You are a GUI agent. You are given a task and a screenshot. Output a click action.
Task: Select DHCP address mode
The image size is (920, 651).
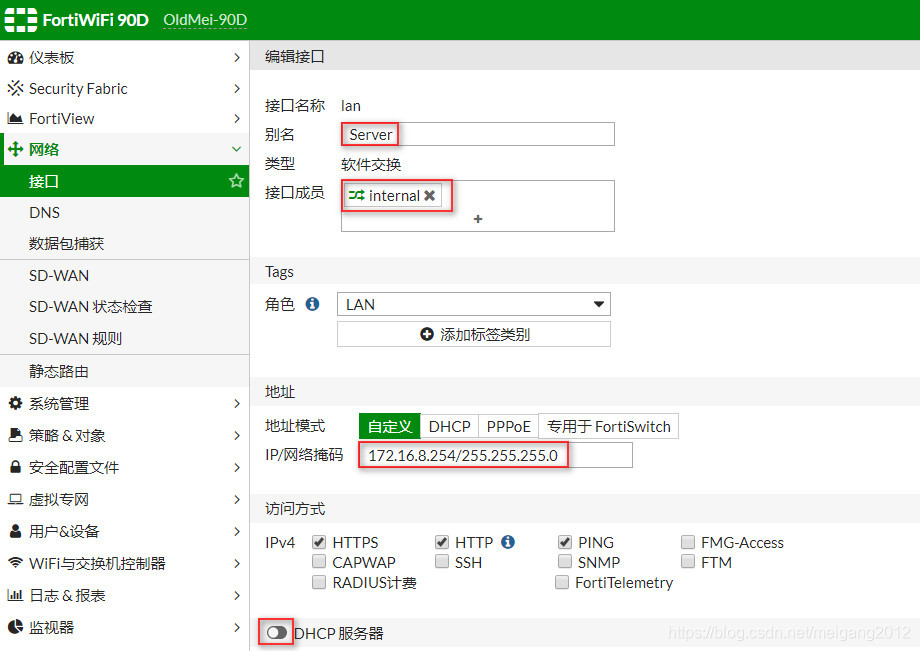(x=449, y=426)
